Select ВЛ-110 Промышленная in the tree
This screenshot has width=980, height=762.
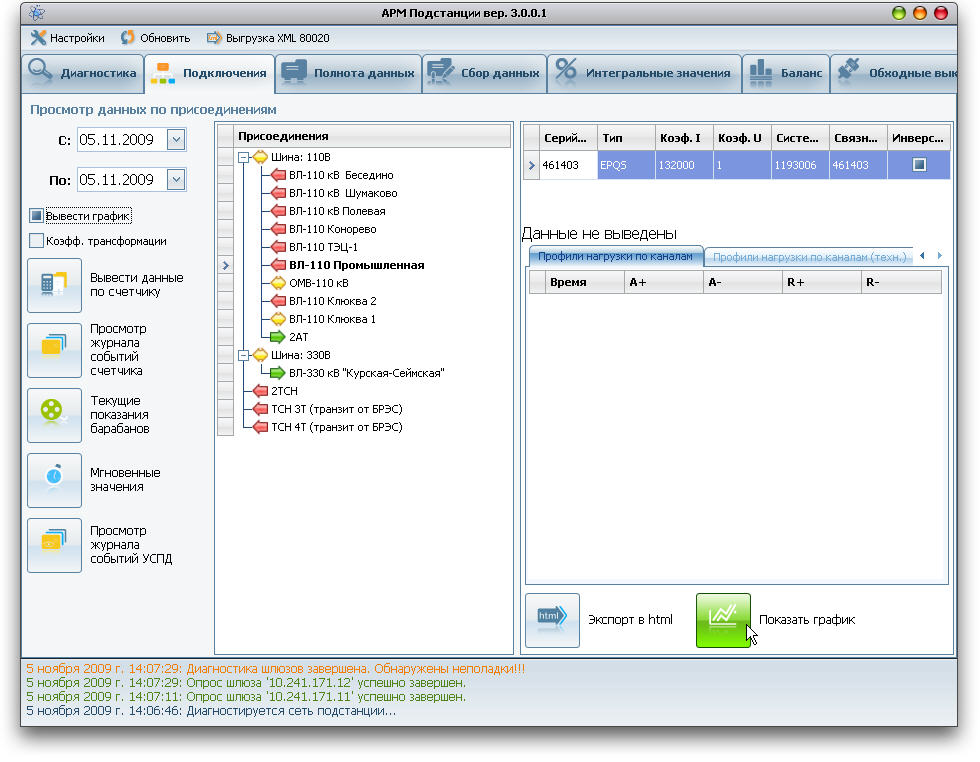tap(356, 265)
